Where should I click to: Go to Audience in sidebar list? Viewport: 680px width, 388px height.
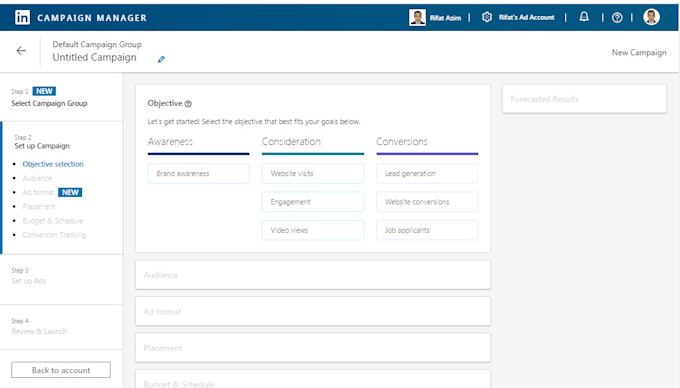coord(37,178)
